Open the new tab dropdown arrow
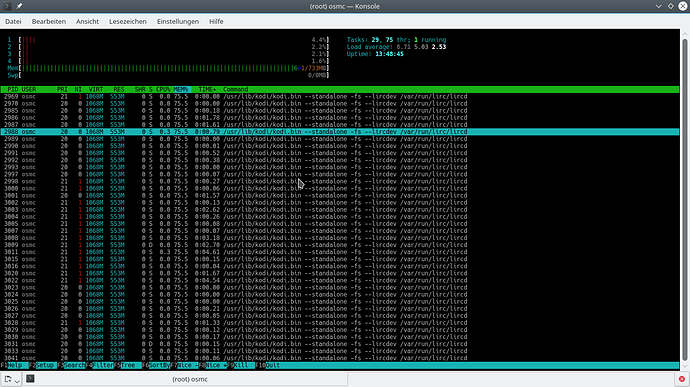690x387 pixels. coord(17,381)
